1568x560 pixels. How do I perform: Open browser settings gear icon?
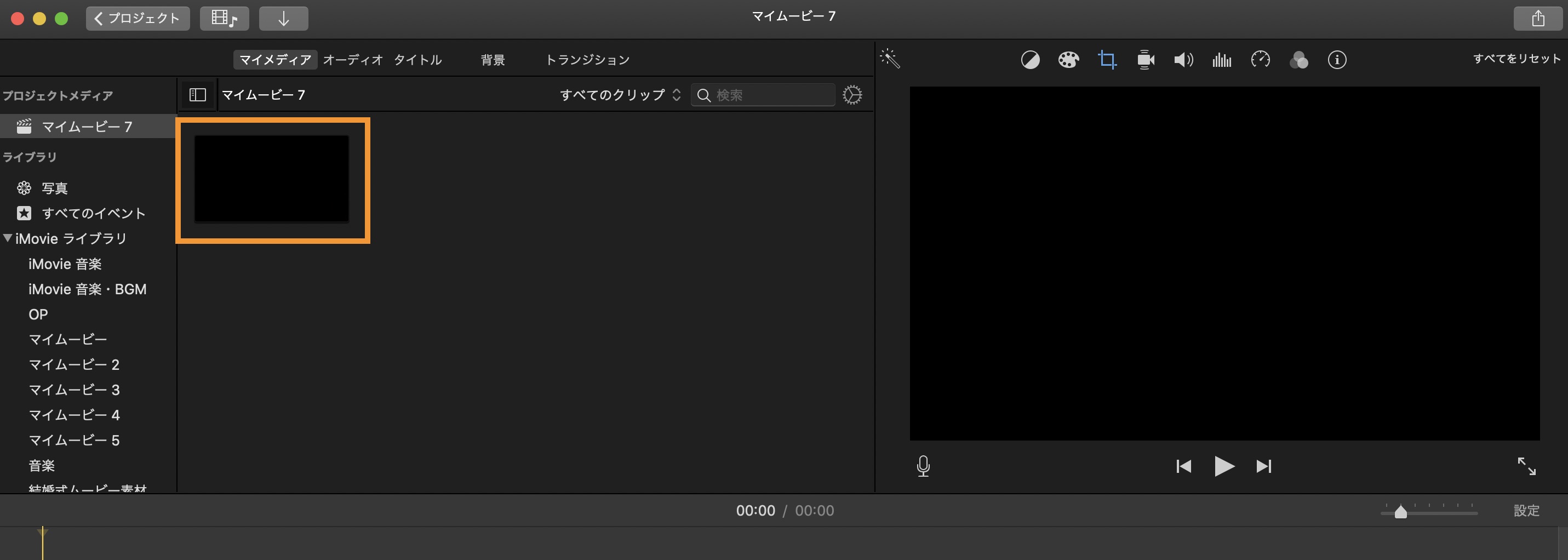pyautogui.click(x=852, y=95)
